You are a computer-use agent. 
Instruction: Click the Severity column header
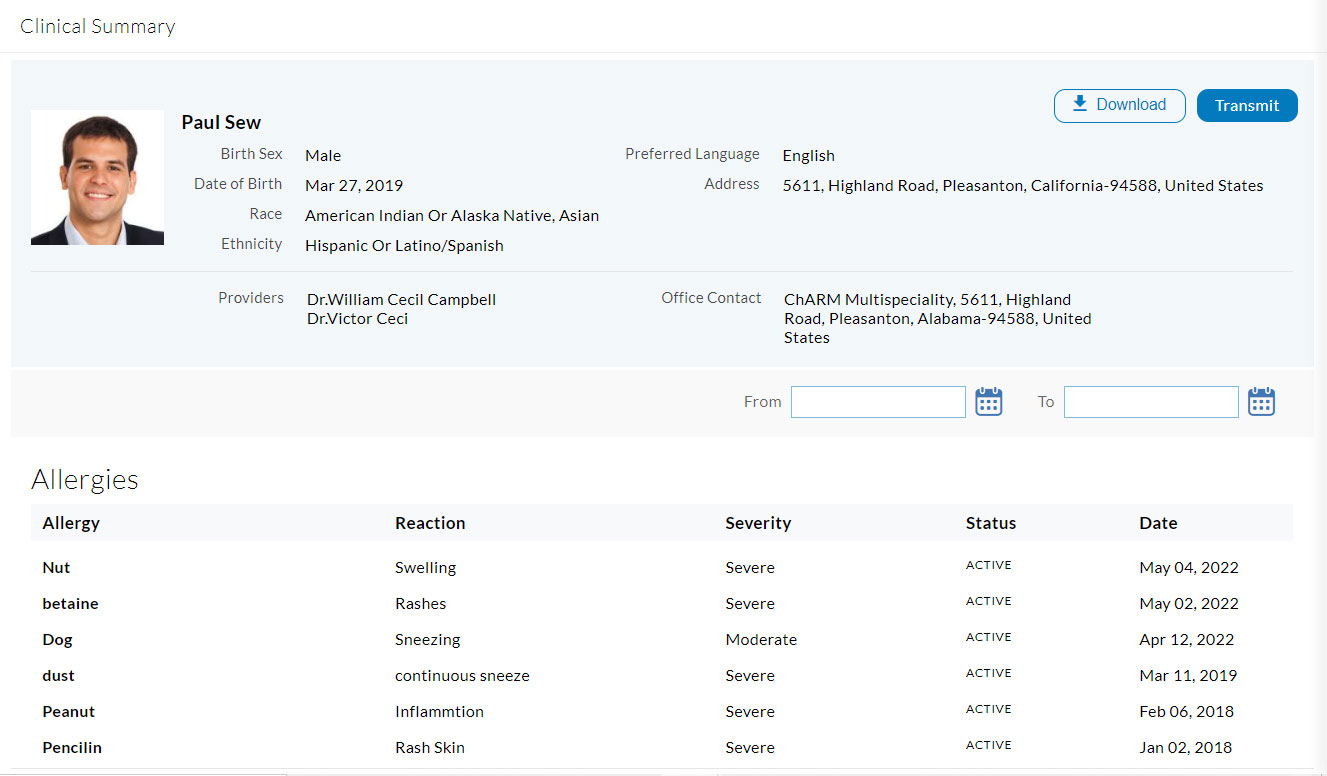[758, 523]
